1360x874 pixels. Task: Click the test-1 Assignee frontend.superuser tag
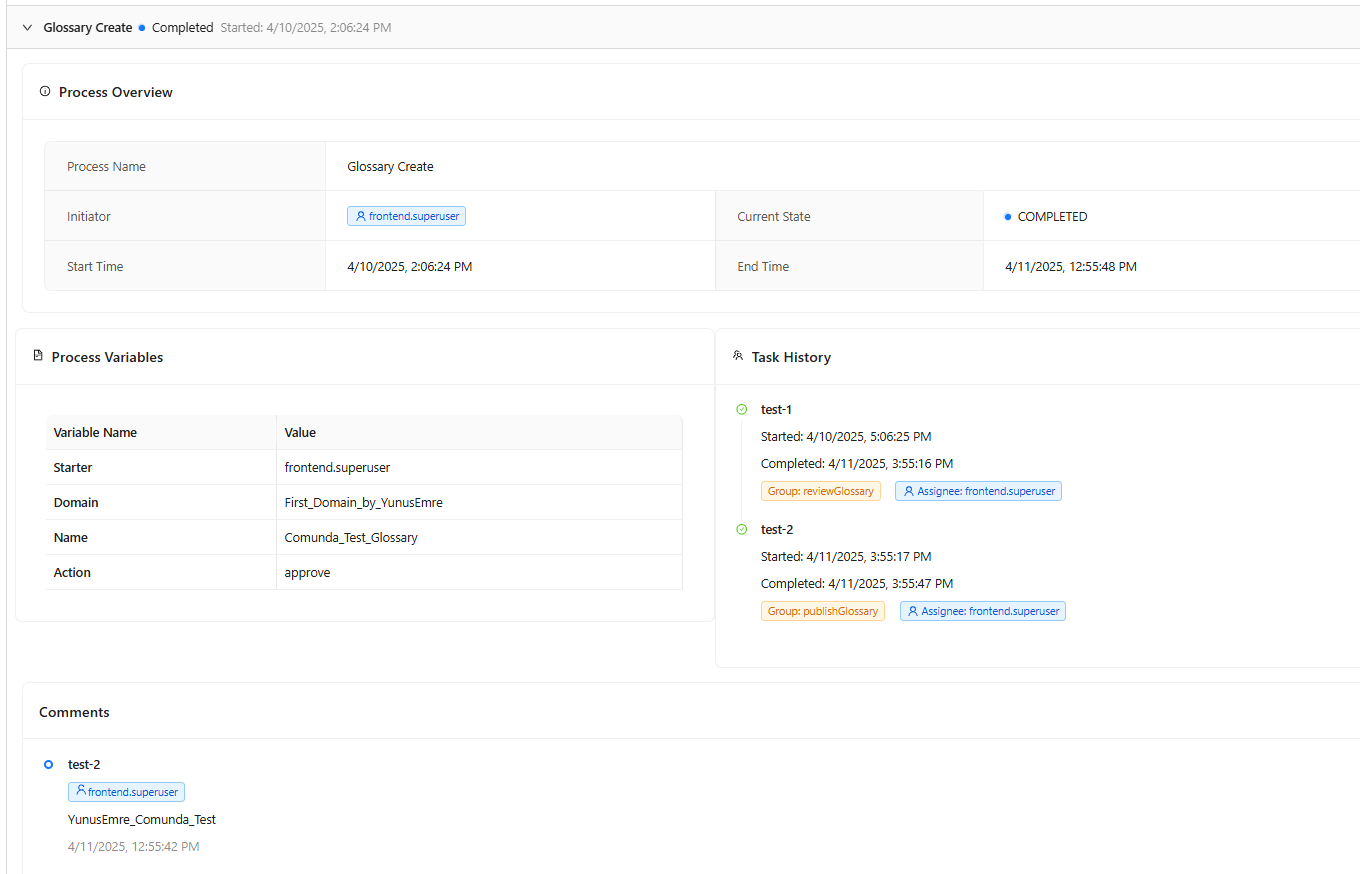[978, 491]
